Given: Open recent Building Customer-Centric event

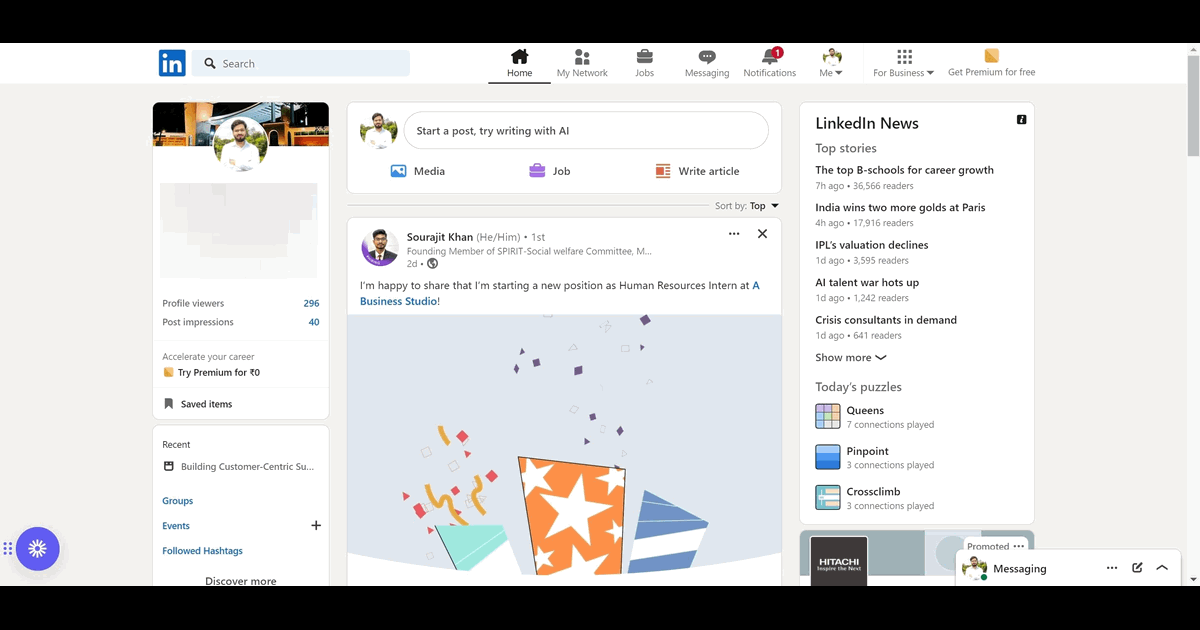Looking at the screenshot, I should pyautogui.click(x=239, y=466).
